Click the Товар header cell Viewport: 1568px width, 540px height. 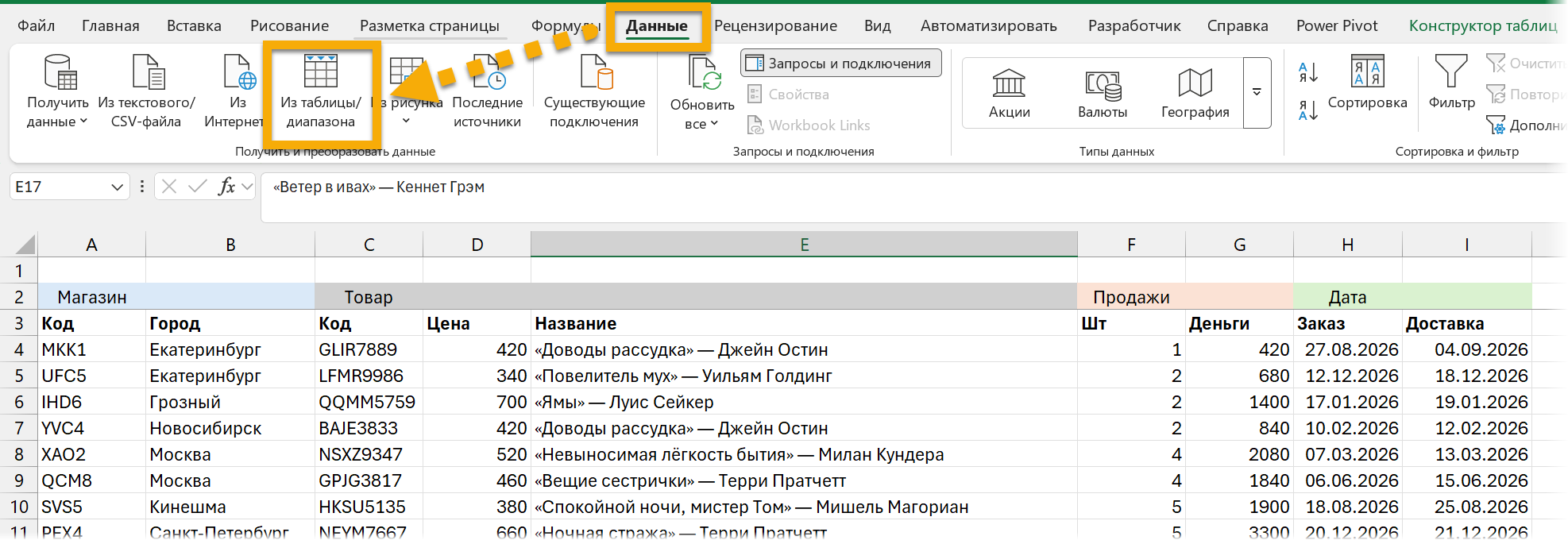[x=696, y=297]
